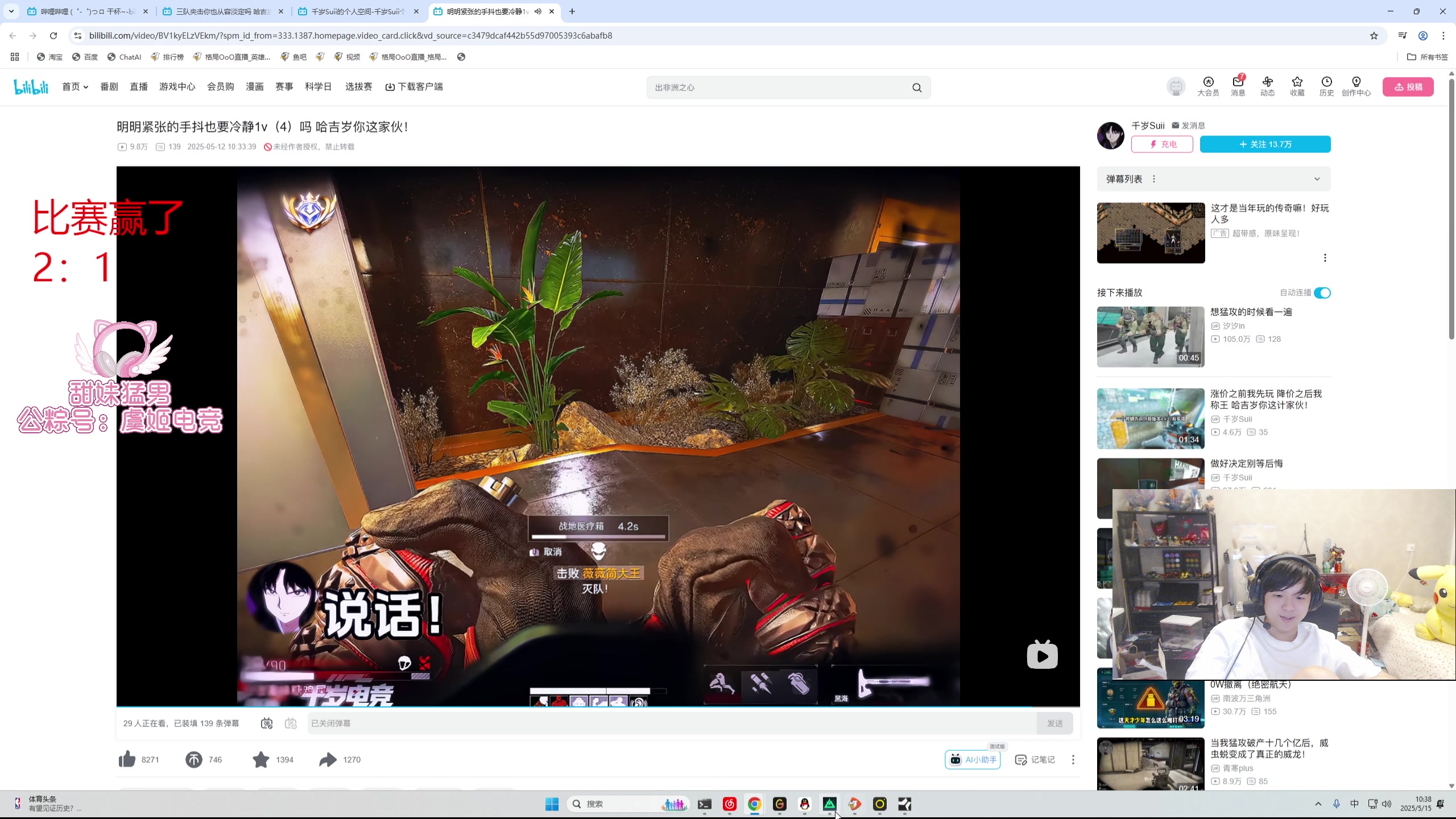
Task: Open 赛事 nav item
Action: click(284, 86)
